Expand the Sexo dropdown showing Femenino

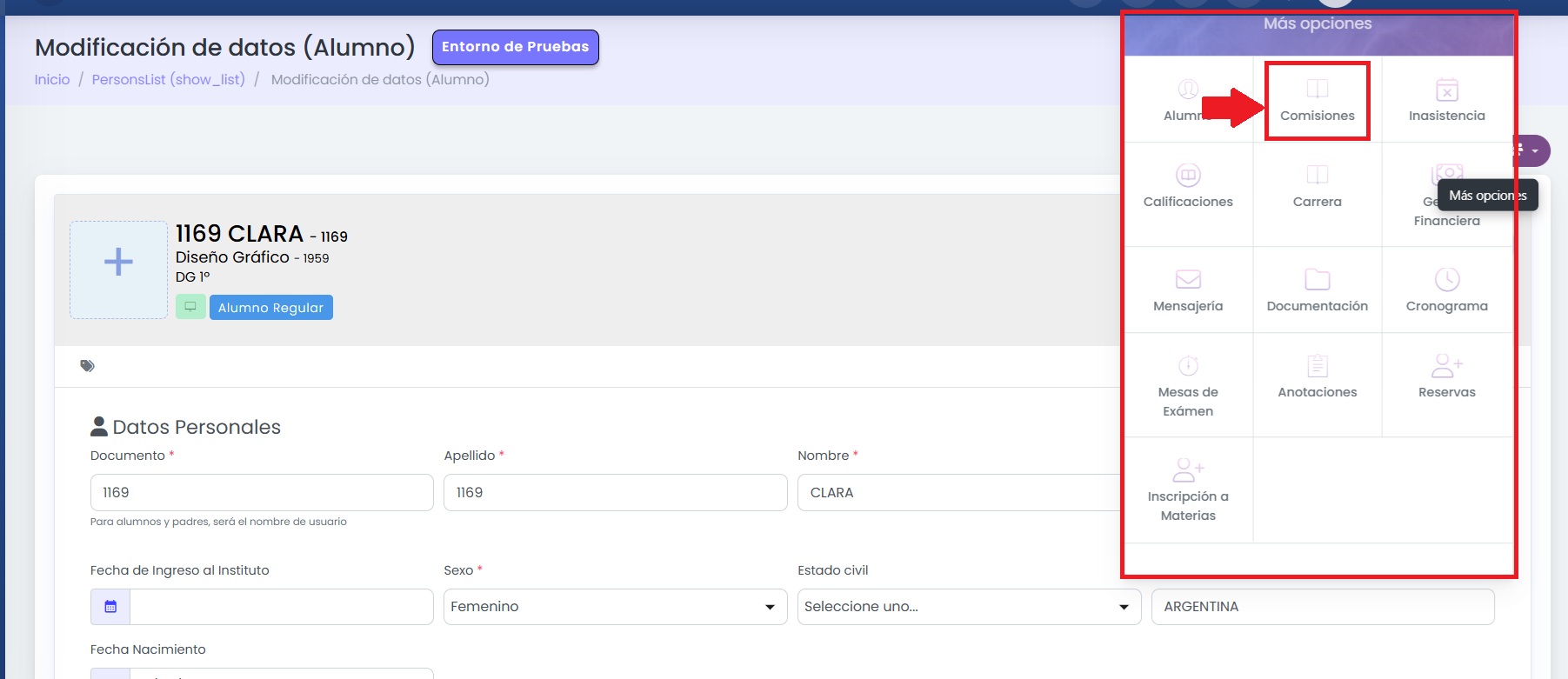(616, 607)
